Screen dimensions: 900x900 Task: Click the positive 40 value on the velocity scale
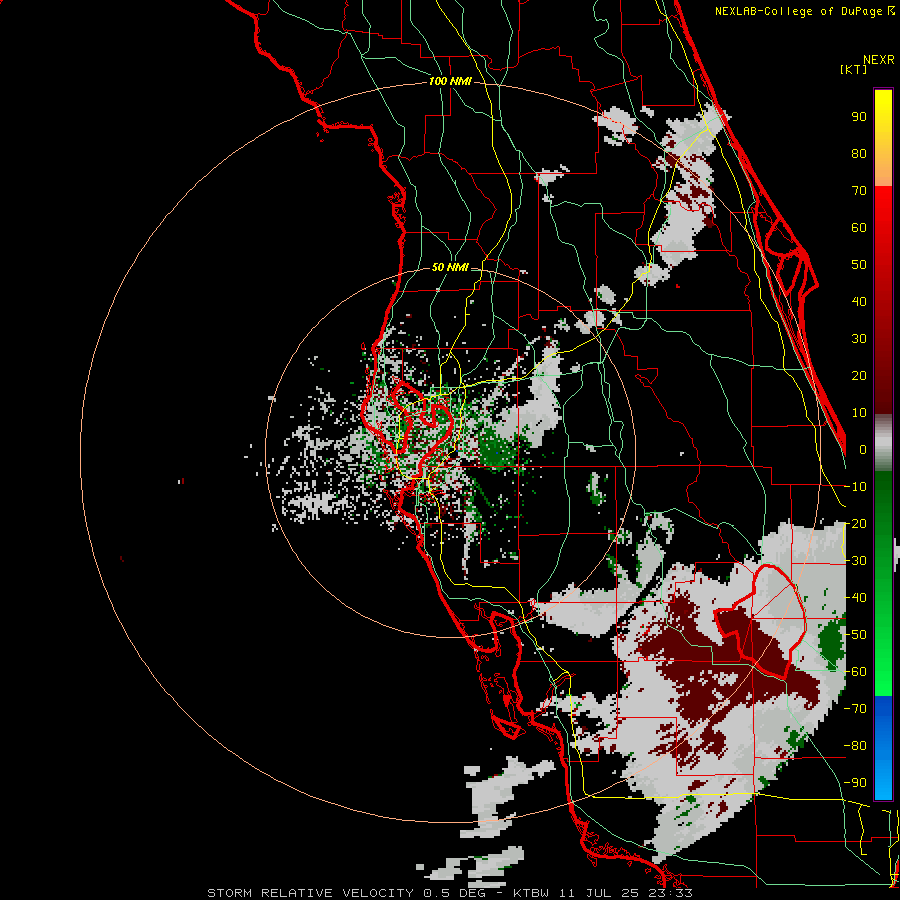[x=859, y=301]
